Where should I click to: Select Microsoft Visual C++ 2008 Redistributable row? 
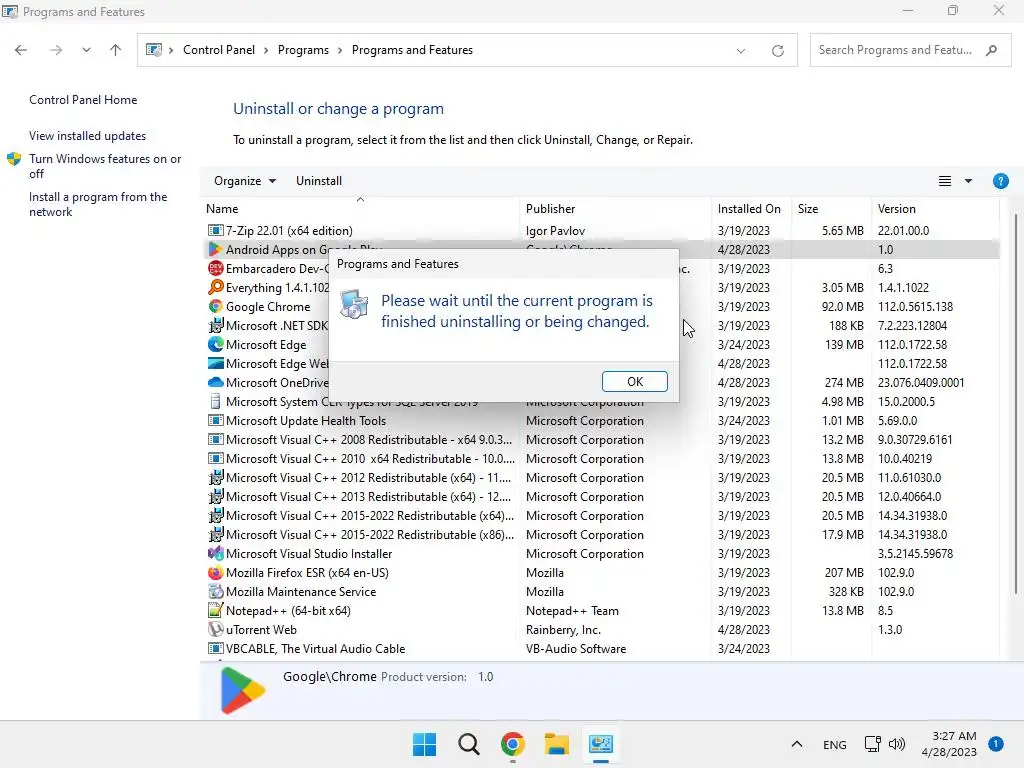pos(601,440)
